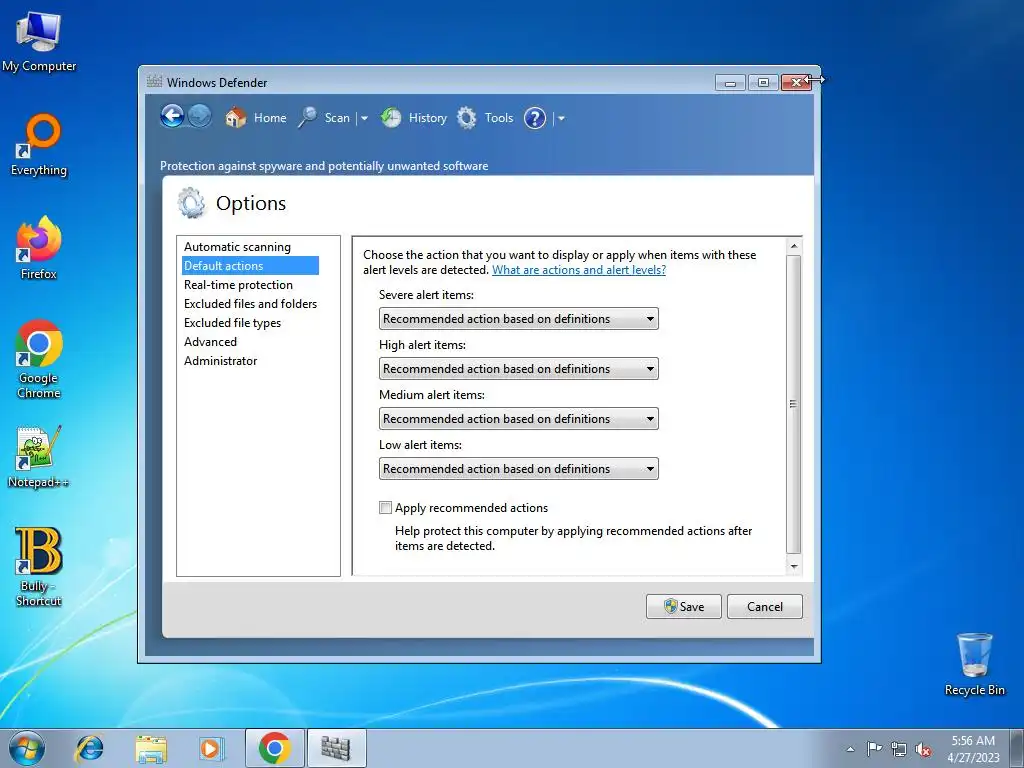Image resolution: width=1024 pixels, height=768 pixels.
Task: Open the History toolbar label
Action: [428, 118]
